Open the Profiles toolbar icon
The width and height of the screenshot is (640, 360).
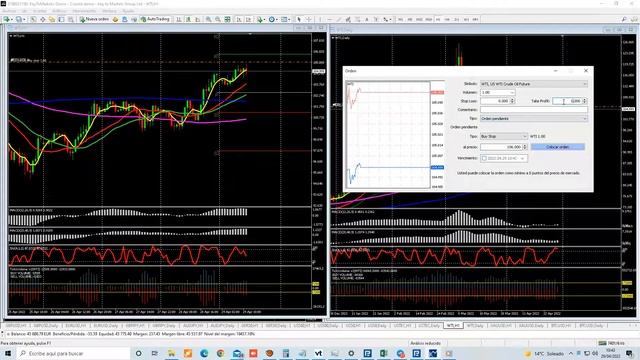(x=18, y=19)
